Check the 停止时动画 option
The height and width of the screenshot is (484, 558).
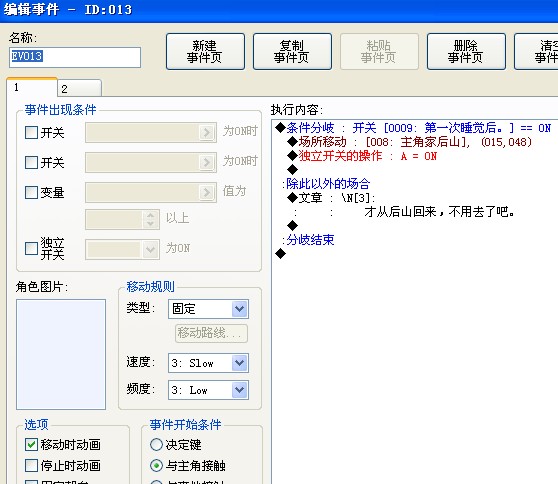pyautogui.click(x=31, y=465)
